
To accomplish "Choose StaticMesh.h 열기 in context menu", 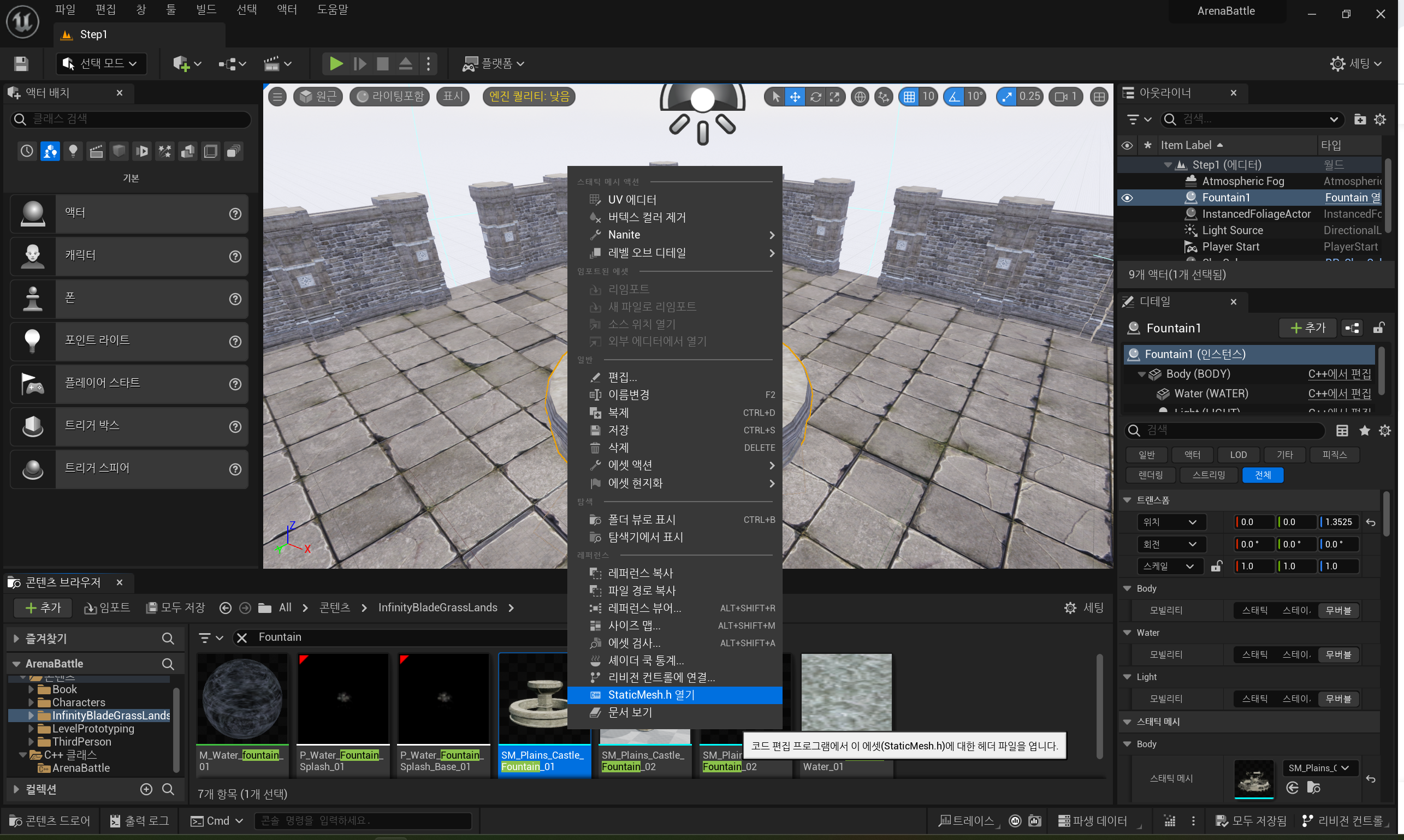I will pyautogui.click(x=651, y=694).
